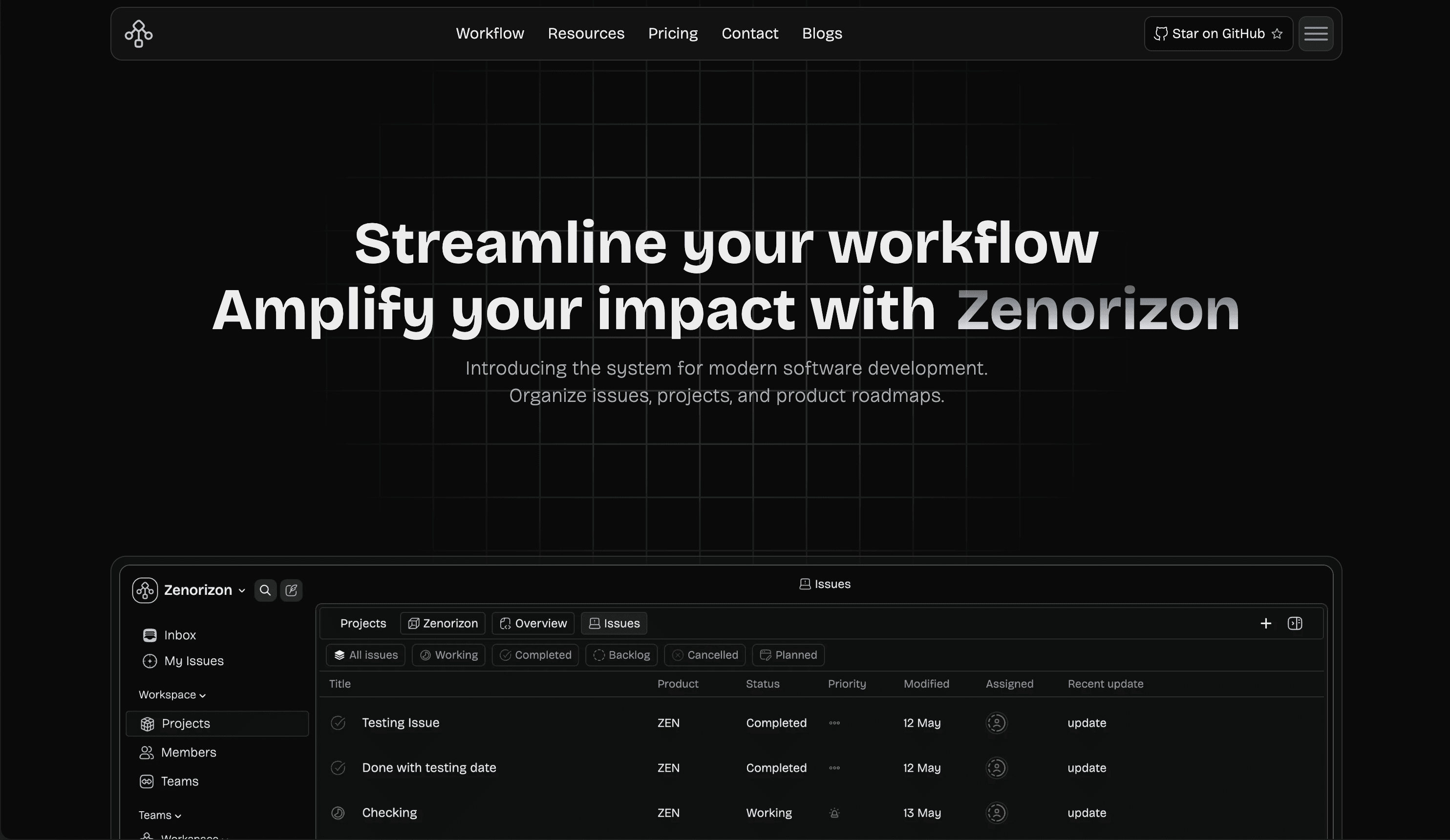
Task: Collapse the Teams section chevron
Action: pos(178,815)
